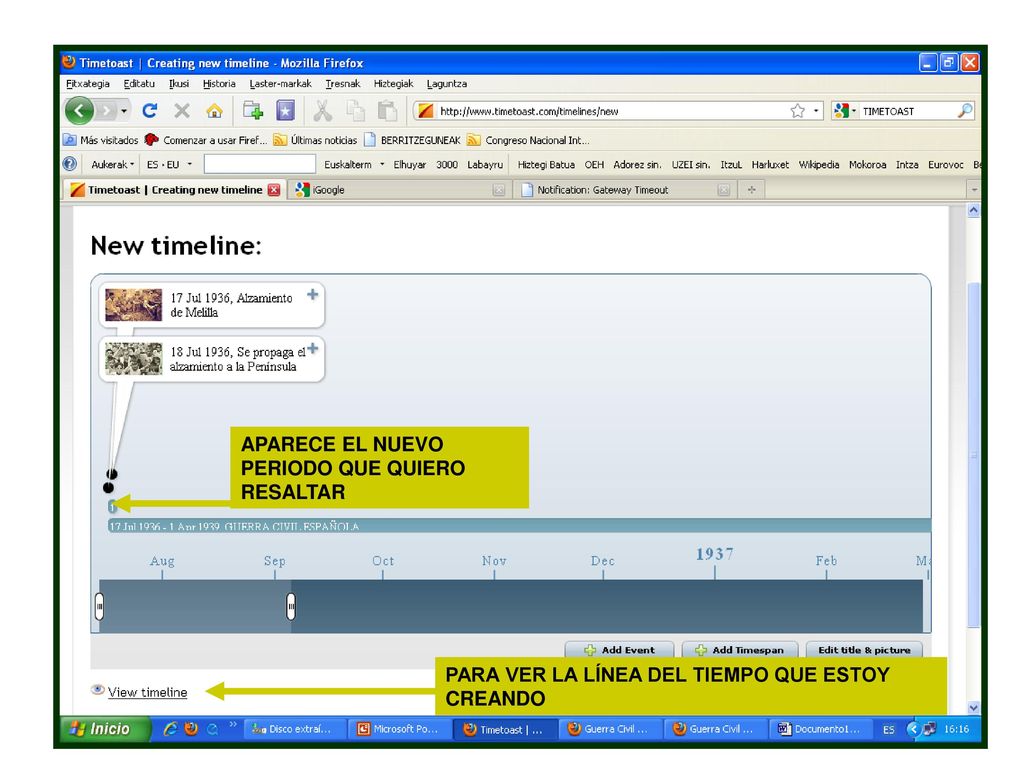Close the Timetoast Creating new timeline tab
The image size is (1024, 768).
pyautogui.click(x=274, y=190)
